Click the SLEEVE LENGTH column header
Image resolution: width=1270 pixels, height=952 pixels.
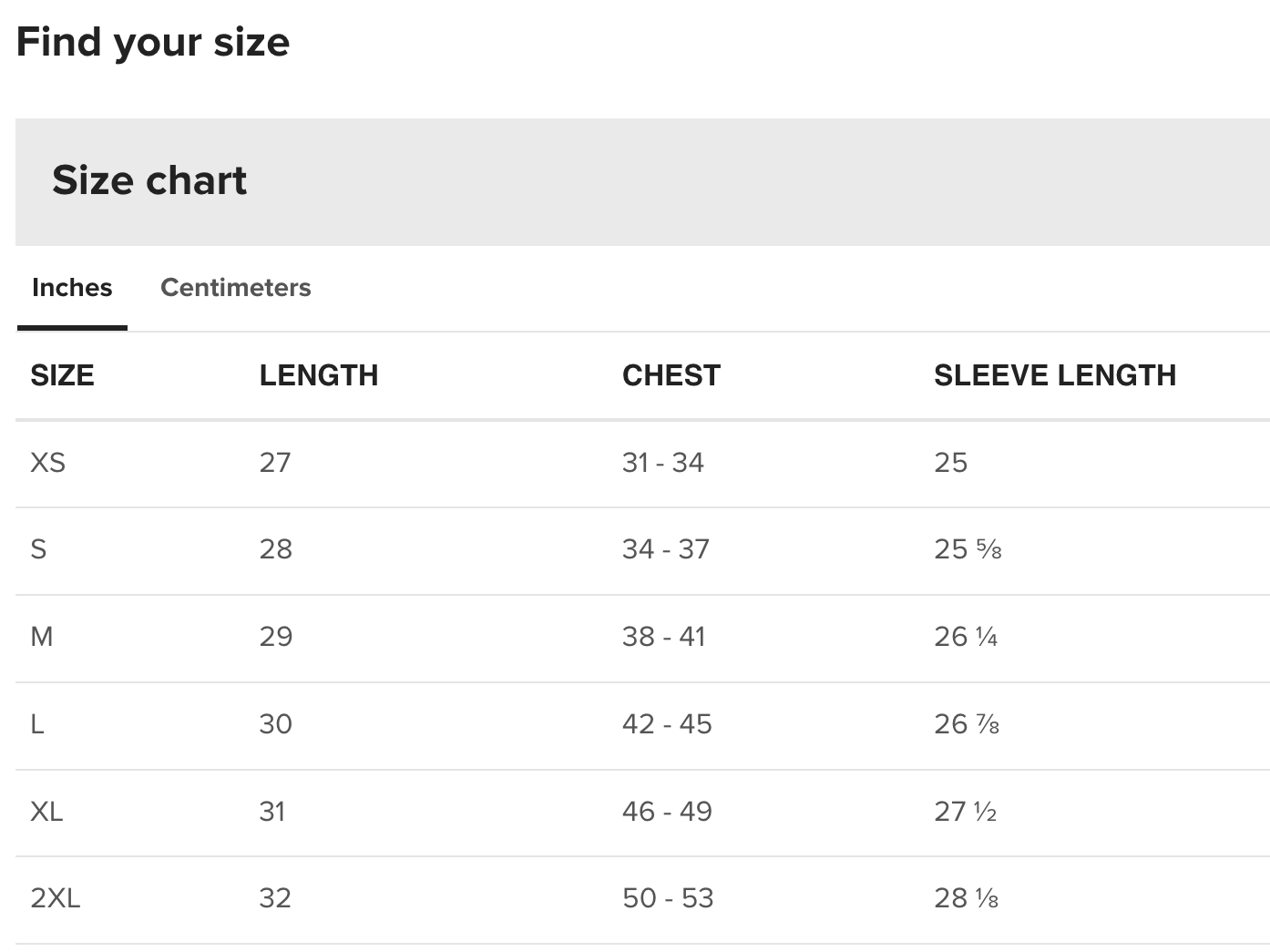tap(1054, 375)
